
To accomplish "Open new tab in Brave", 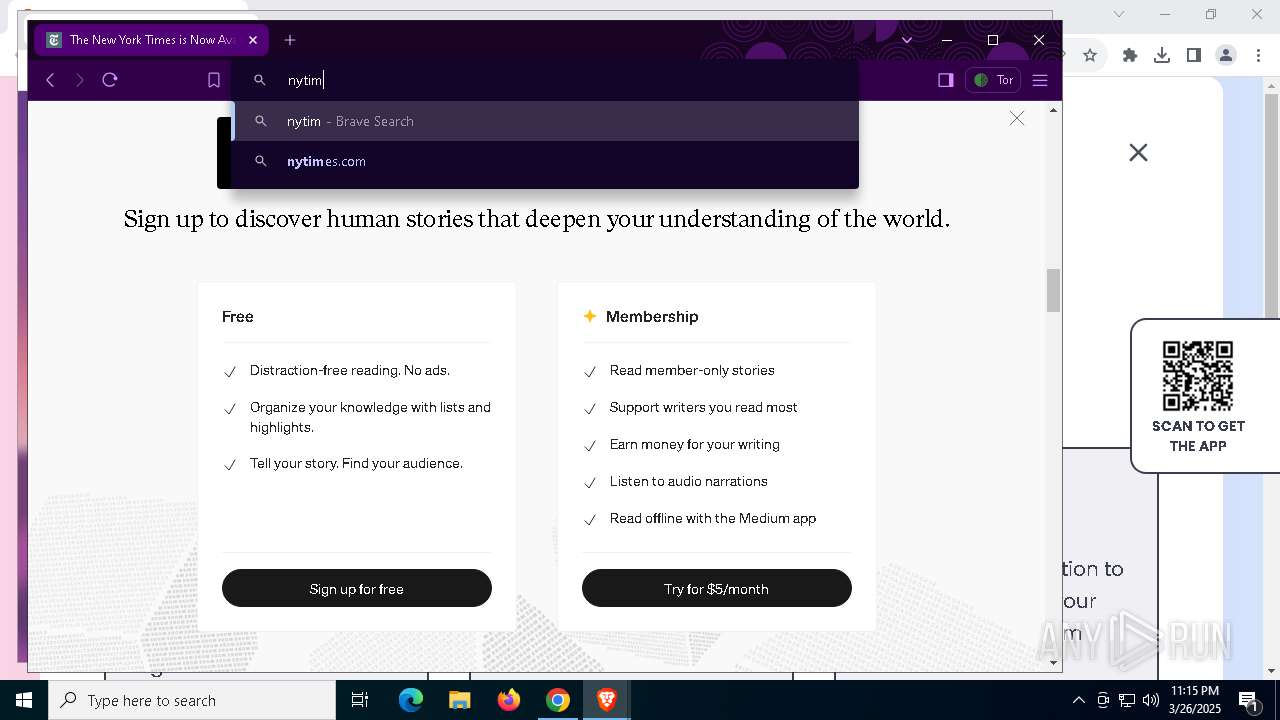I will (290, 40).
